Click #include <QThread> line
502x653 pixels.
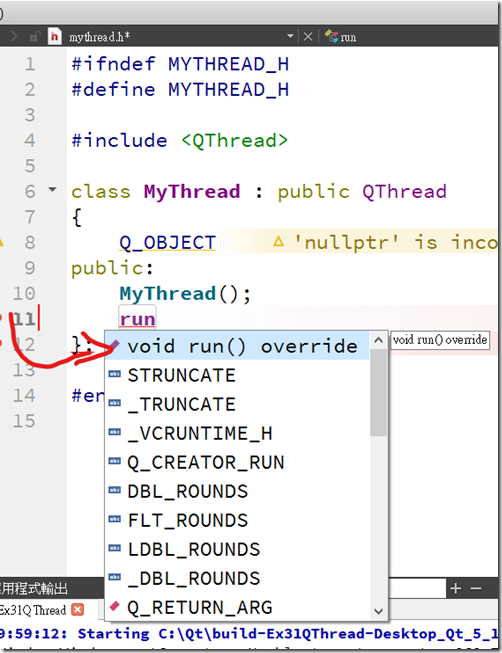point(180,140)
